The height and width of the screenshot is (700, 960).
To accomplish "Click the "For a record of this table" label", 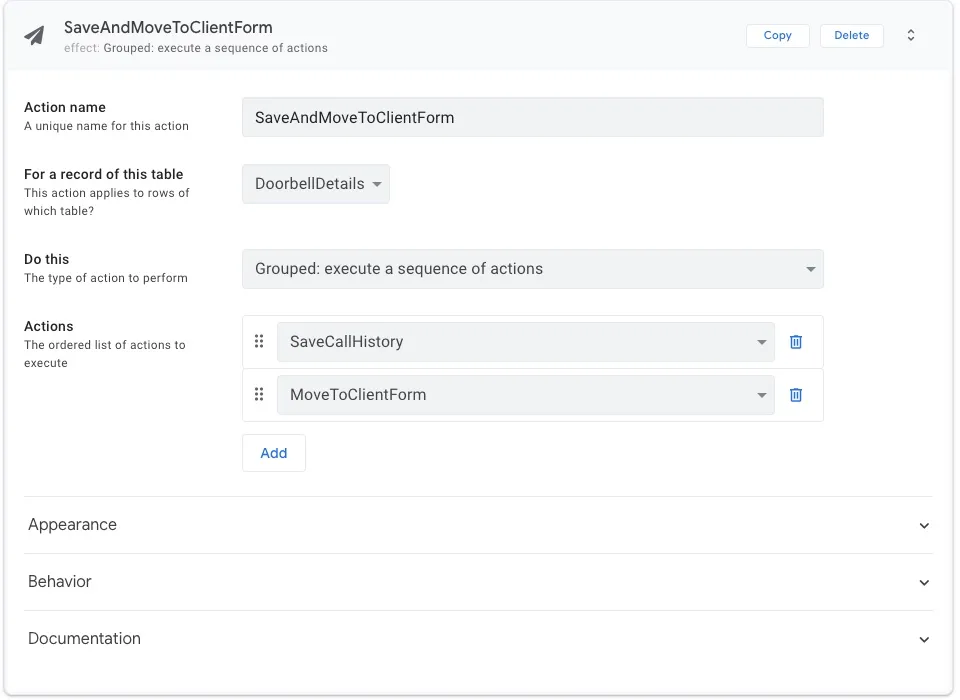I will [104, 174].
